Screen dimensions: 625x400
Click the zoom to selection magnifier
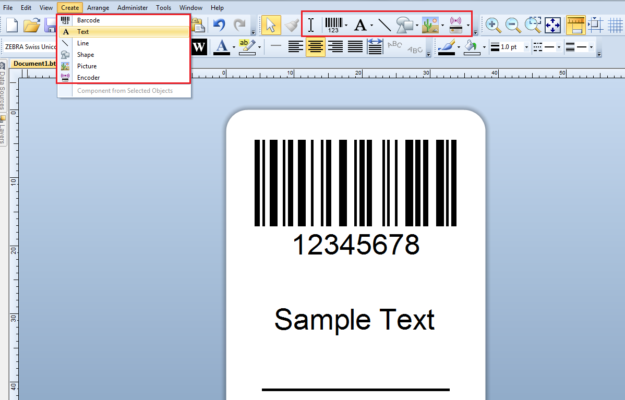pyautogui.click(x=533, y=25)
